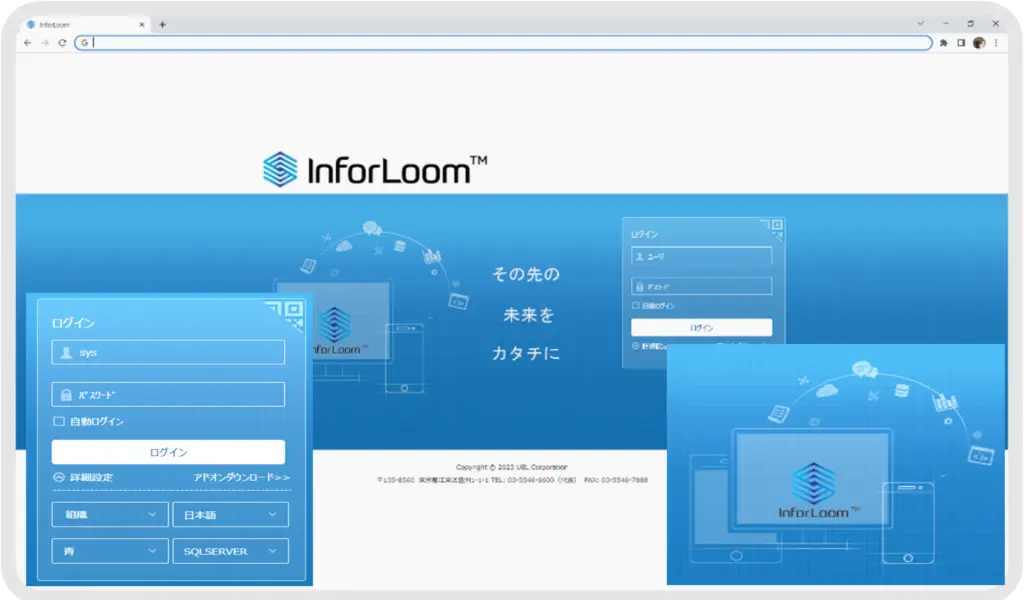Toggle the browser side panel icon
This screenshot has width=1024, height=600.
coord(961,42)
